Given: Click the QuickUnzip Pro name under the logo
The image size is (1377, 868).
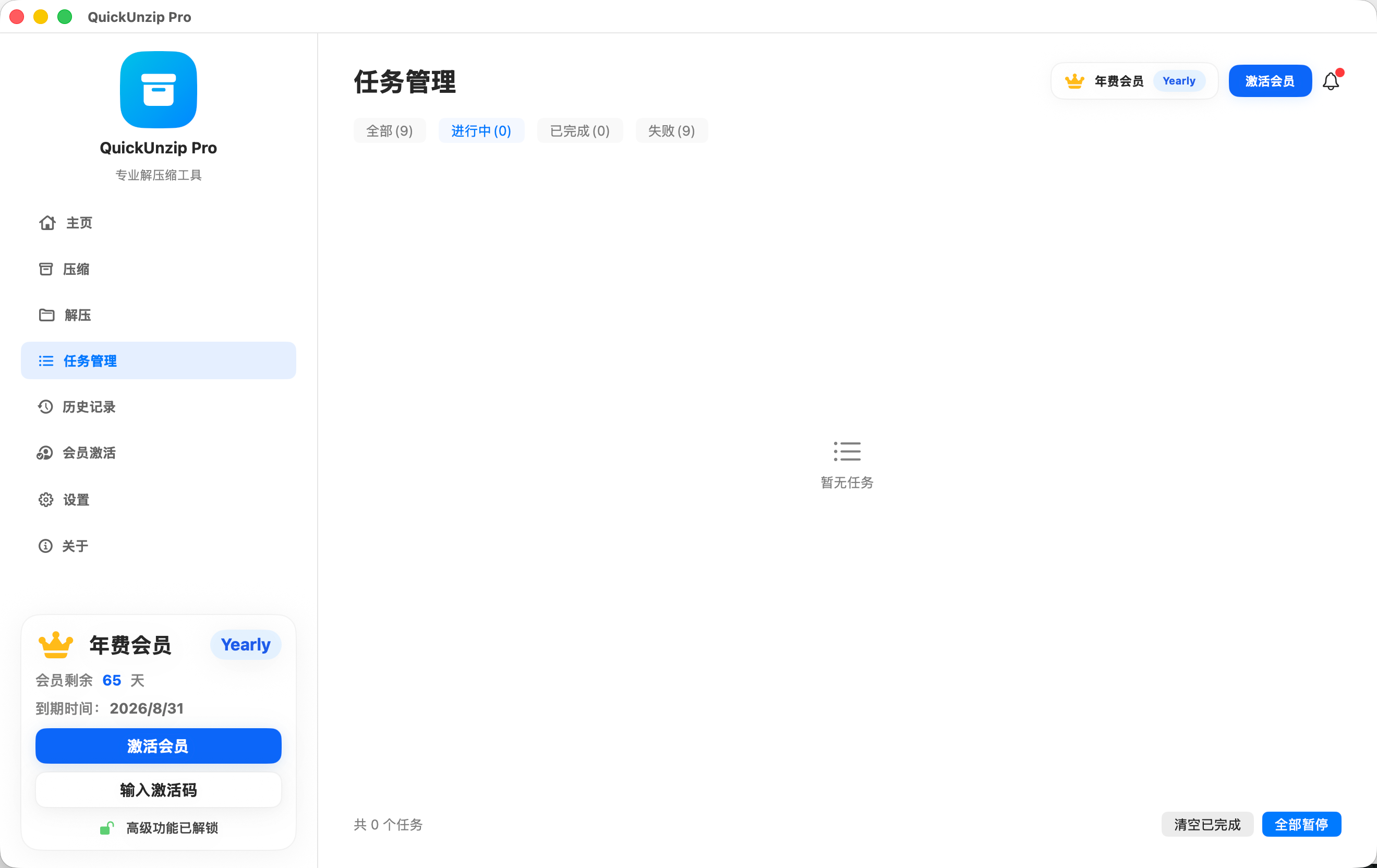Looking at the screenshot, I should (159, 148).
